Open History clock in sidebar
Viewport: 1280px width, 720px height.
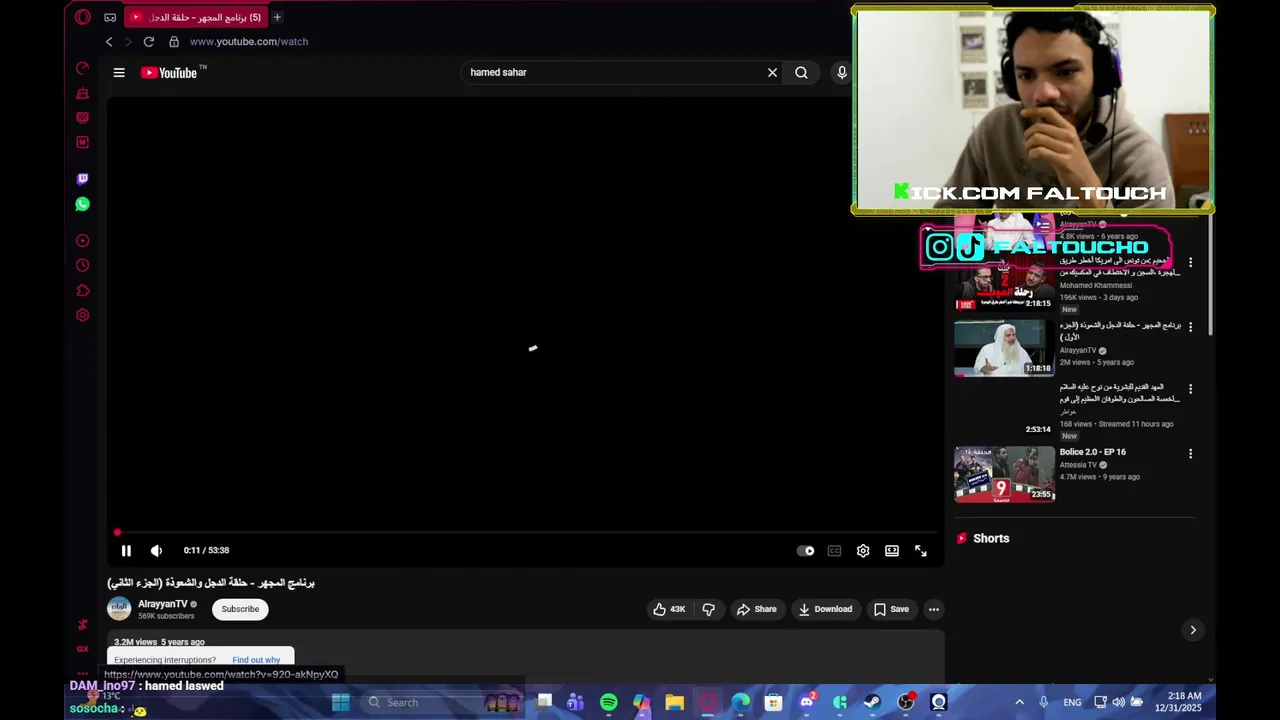(x=83, y=265)
